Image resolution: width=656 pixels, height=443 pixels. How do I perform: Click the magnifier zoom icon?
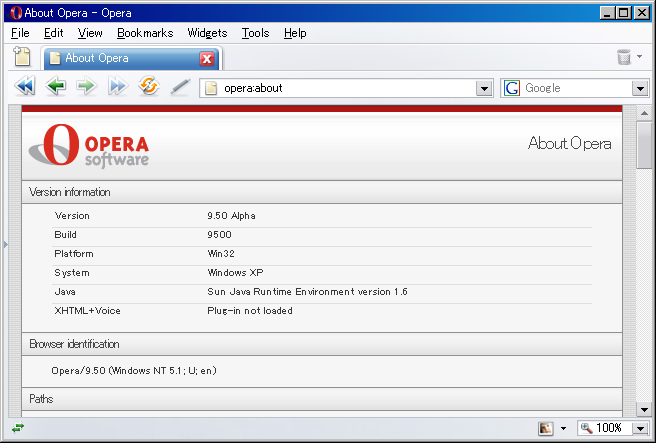click(587, 428)
